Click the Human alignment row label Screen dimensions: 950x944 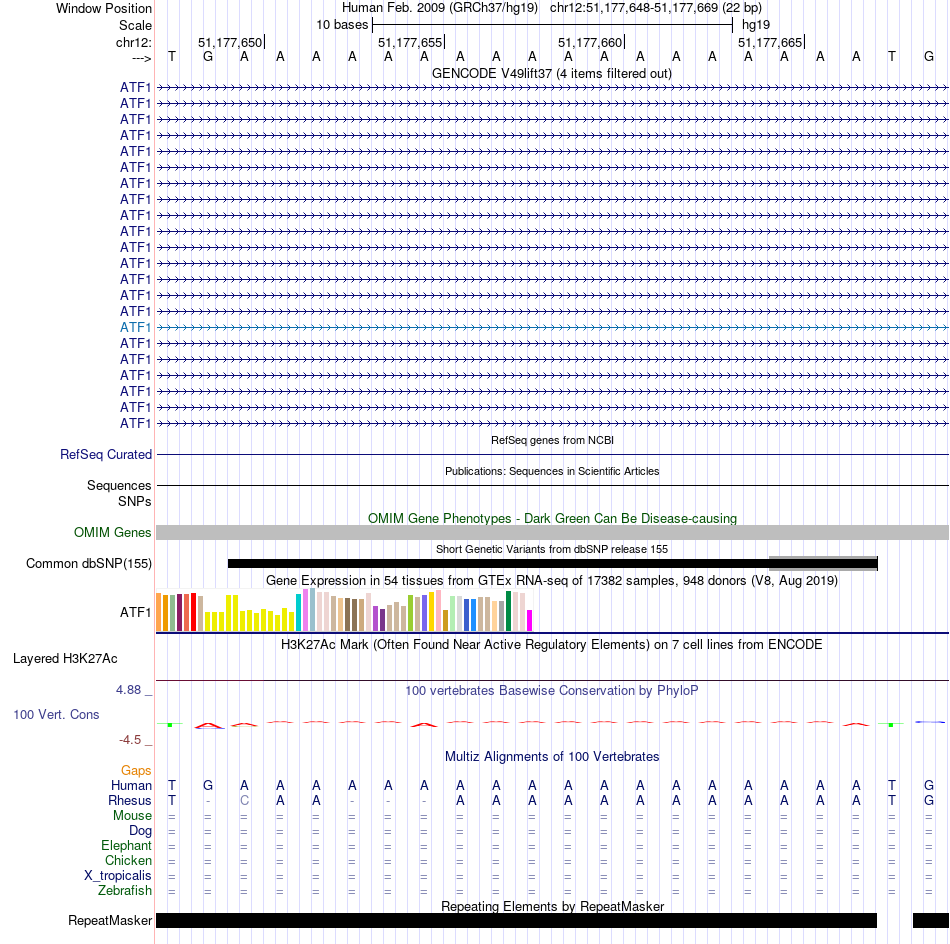pyautogui.click(x=131, y=786)
